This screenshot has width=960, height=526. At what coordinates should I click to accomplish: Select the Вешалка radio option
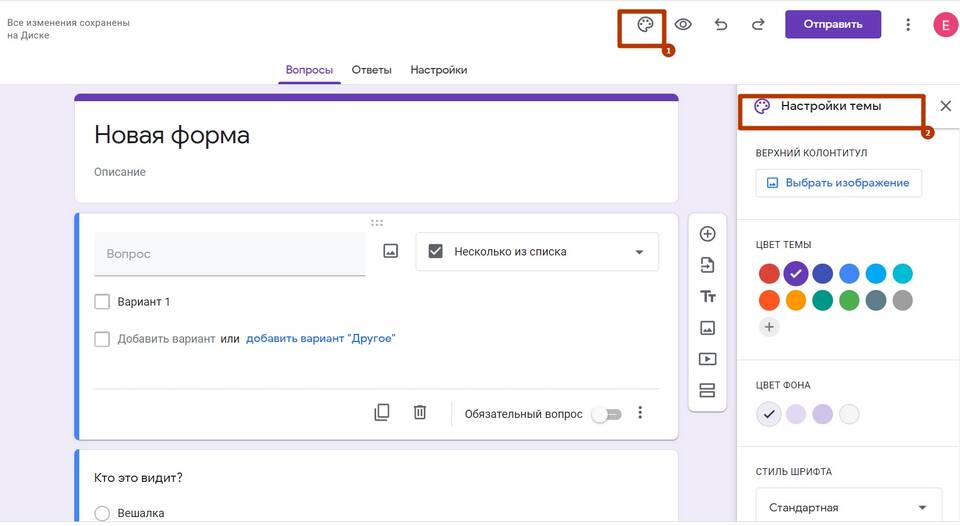pos(102,513)
